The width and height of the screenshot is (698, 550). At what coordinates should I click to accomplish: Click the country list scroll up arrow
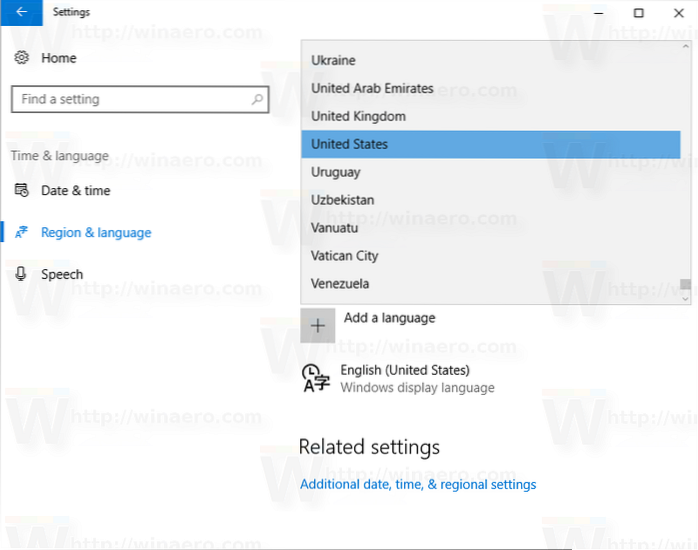(x=686, y=46)
